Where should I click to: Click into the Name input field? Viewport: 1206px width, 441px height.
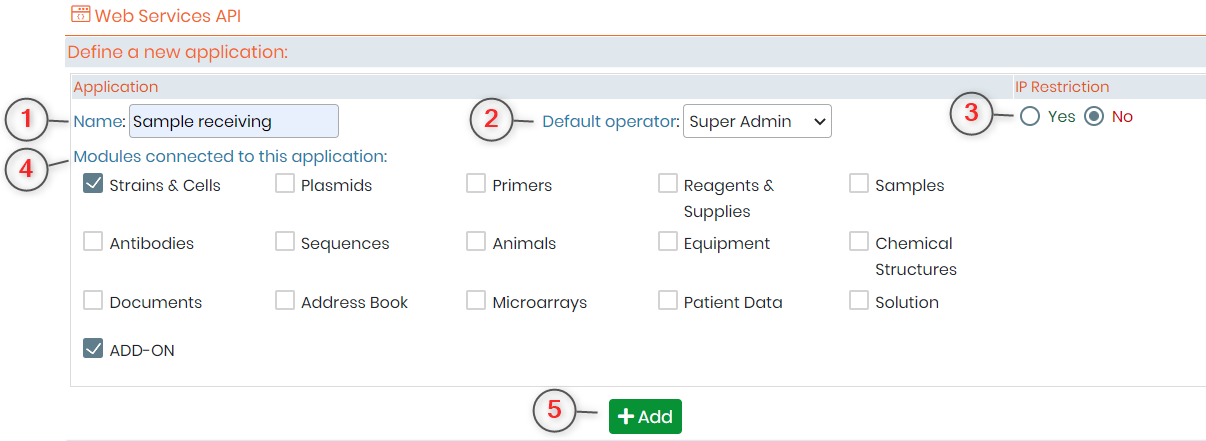[234, 121]
